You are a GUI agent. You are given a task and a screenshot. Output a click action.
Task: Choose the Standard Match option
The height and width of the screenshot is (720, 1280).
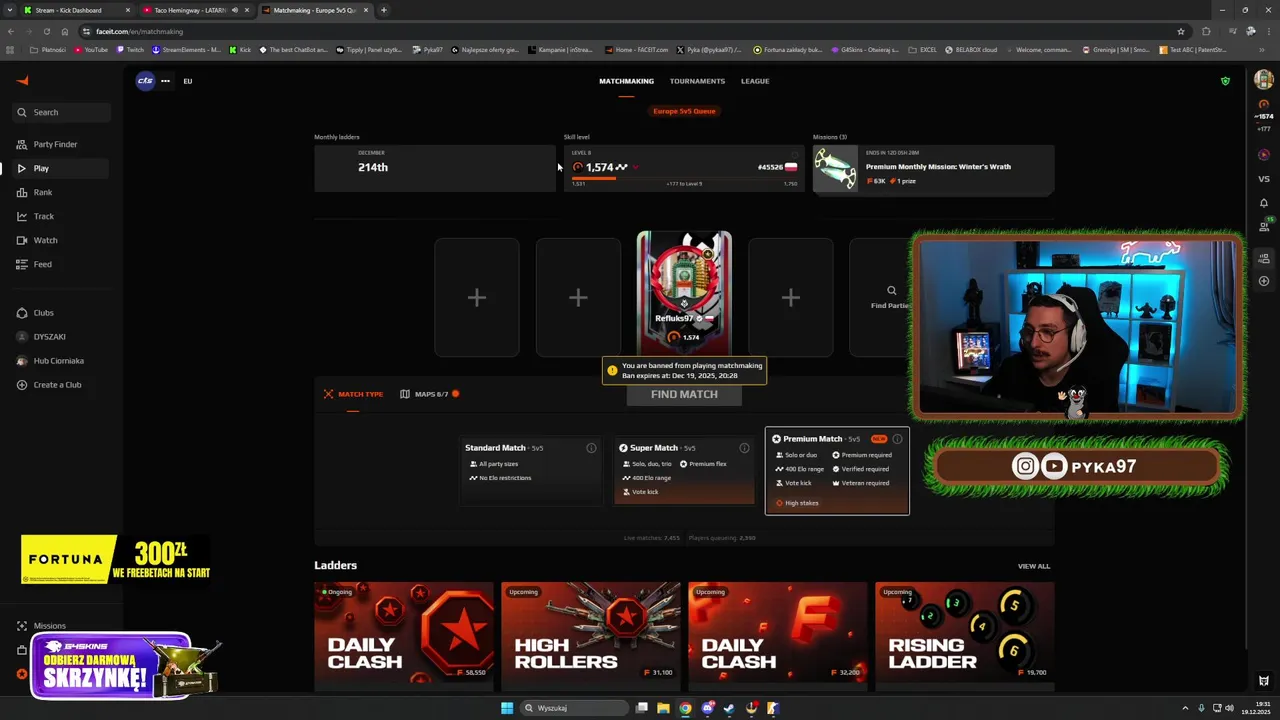click(x=531, y=471)
